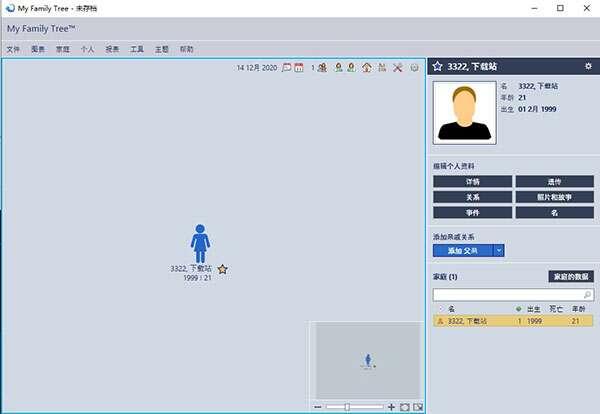Screen dimensions: 600x414
Task: Open the 工具 menu
Action: 137,48
